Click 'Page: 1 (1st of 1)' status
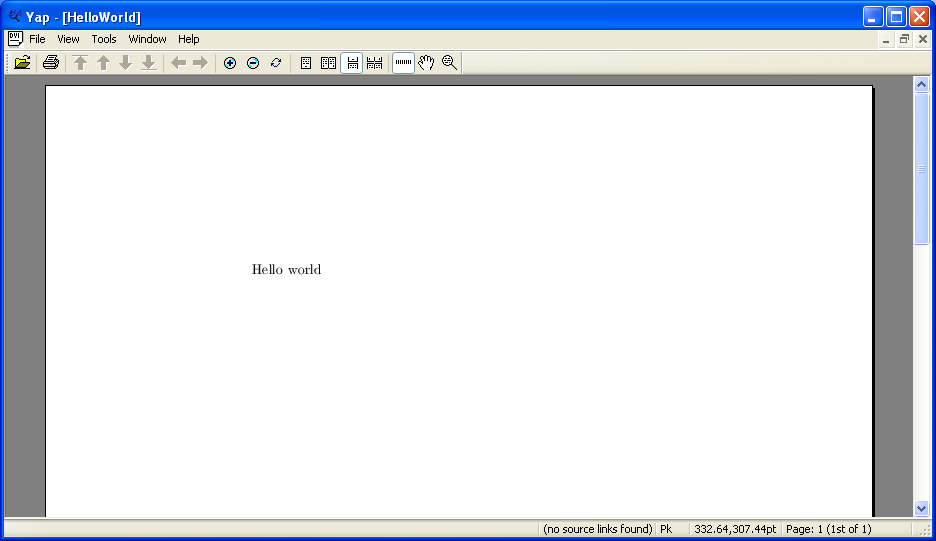The height and width of the screenshot is (541, 936). [x=829, y=529]
